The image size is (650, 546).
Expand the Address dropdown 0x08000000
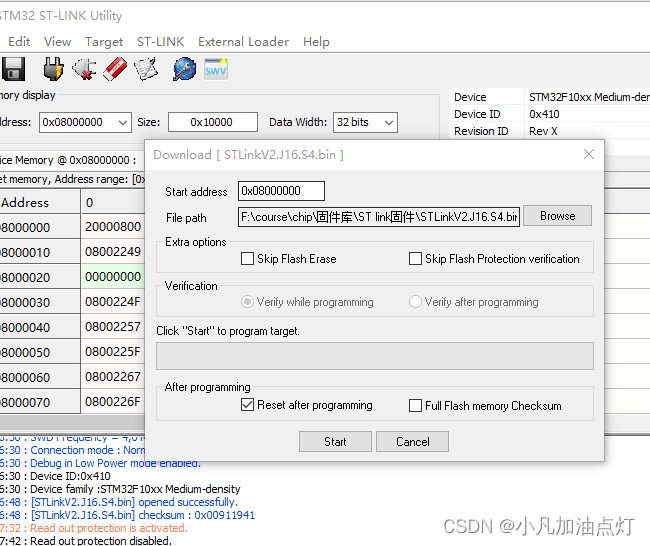point(122,122)
